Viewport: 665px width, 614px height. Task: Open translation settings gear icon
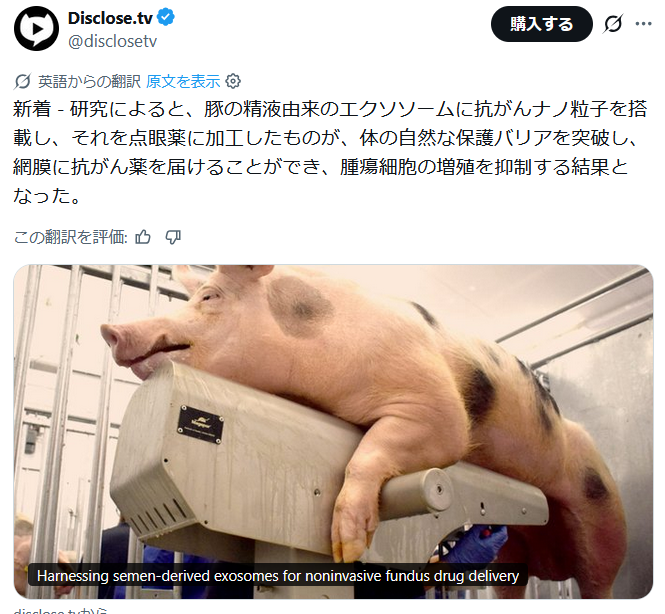pos(233,81)
